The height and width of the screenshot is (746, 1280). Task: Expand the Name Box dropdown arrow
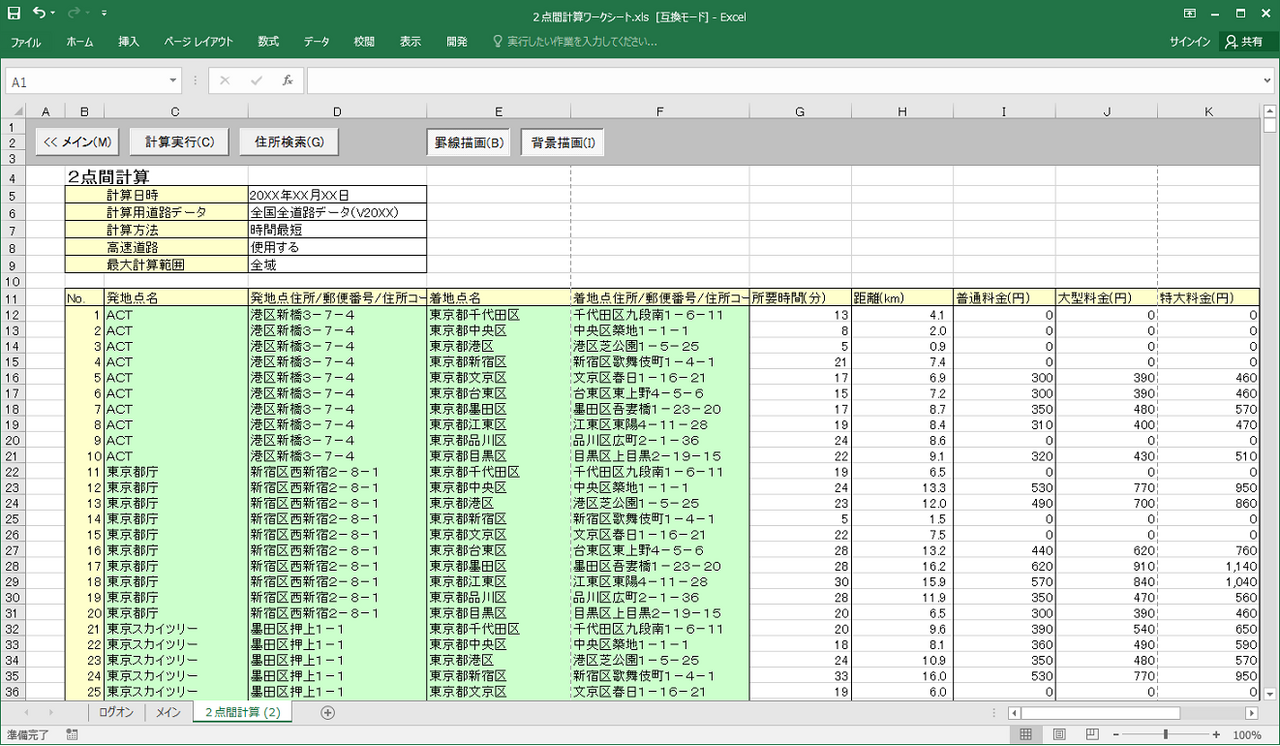(173, 81)
